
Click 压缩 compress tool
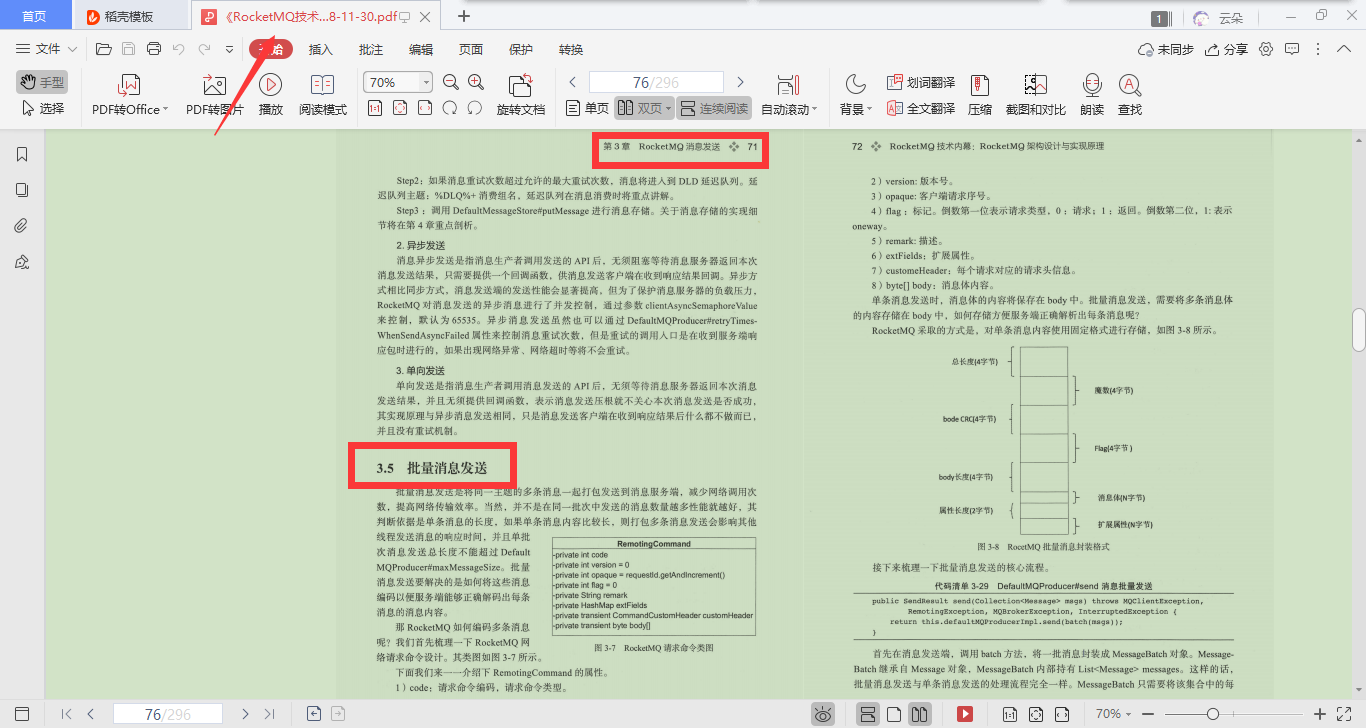(x=980, y=96)
